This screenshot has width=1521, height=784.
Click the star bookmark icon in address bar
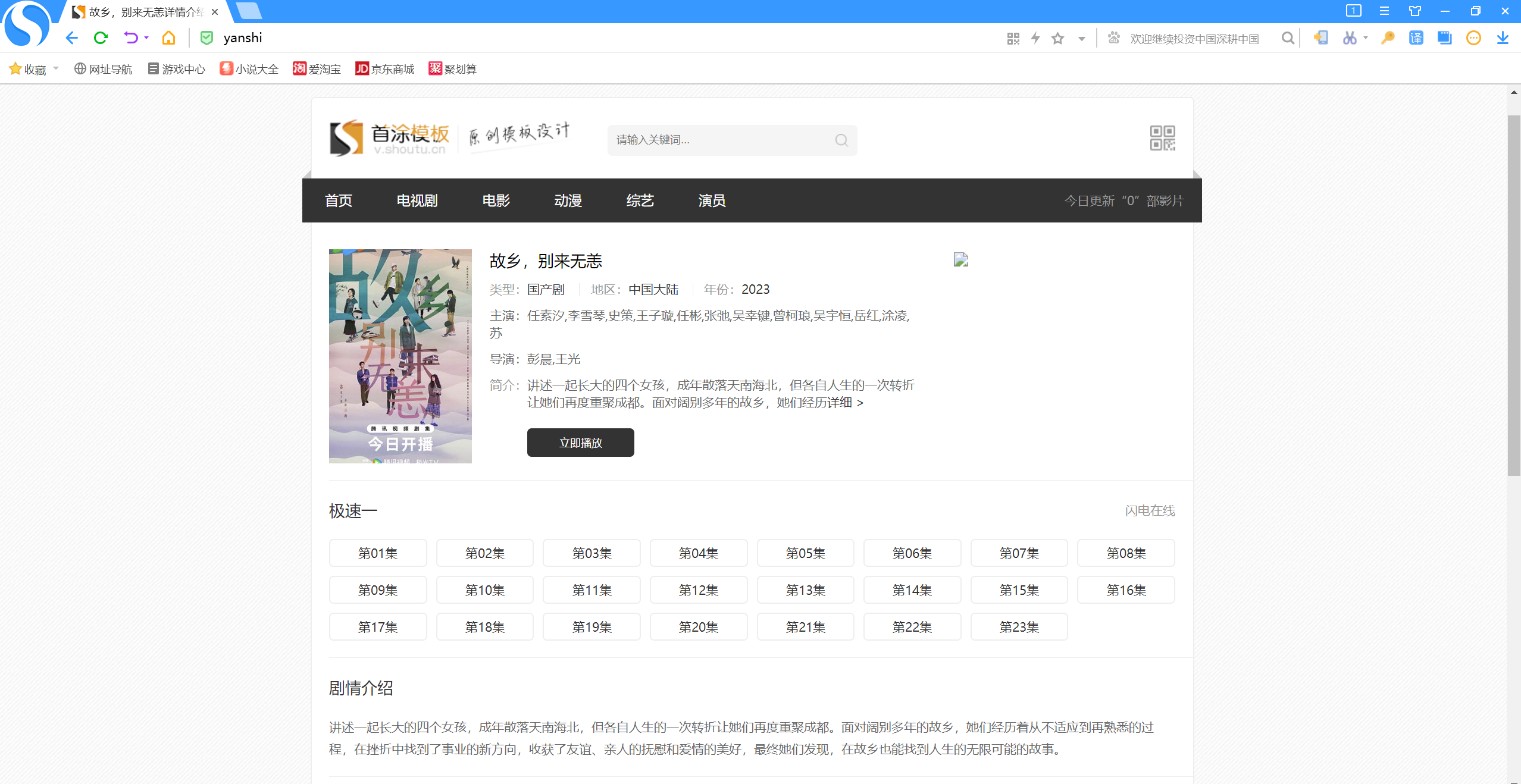click(1057, 39)
